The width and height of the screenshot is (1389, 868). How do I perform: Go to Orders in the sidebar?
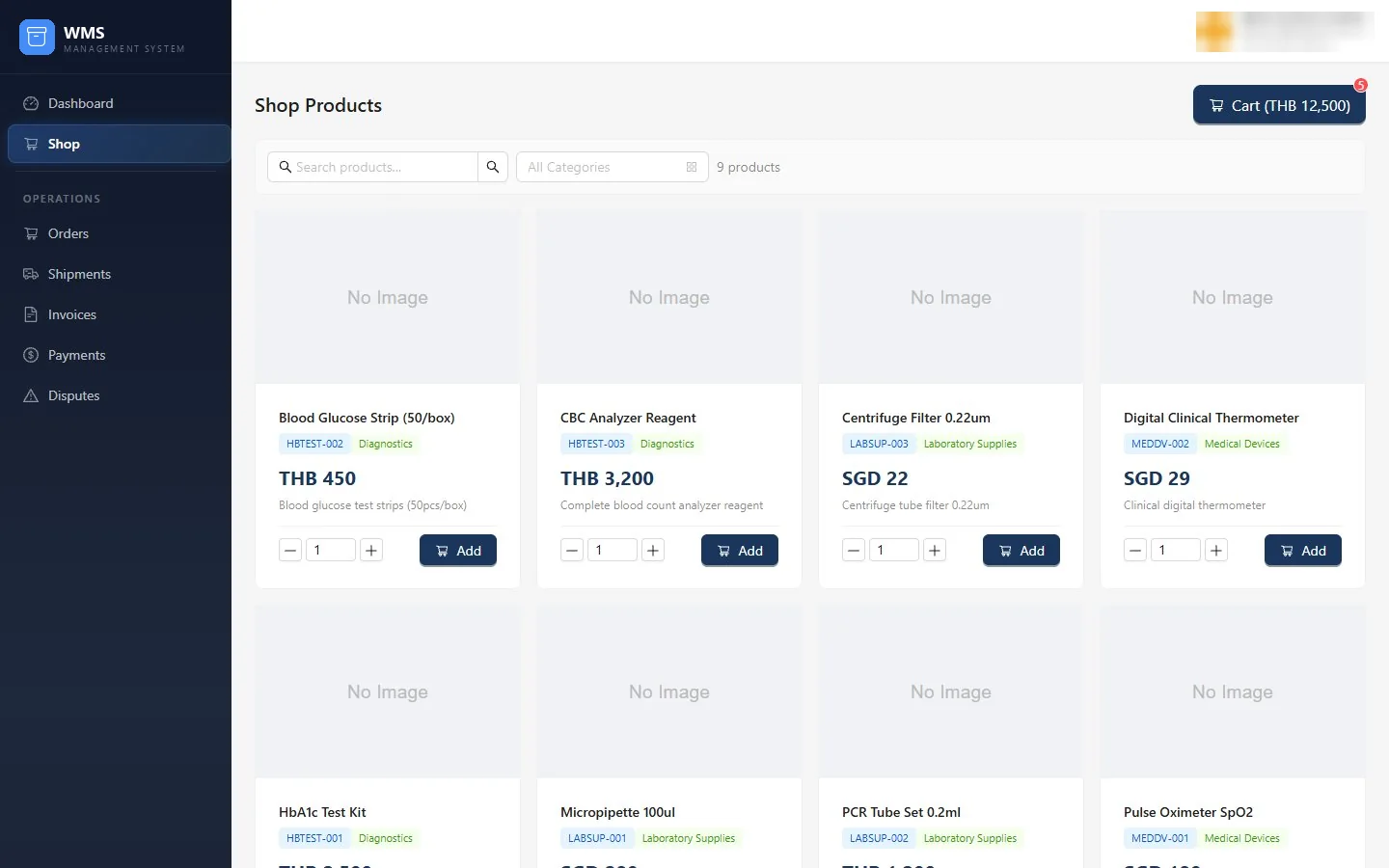point(119,233)
